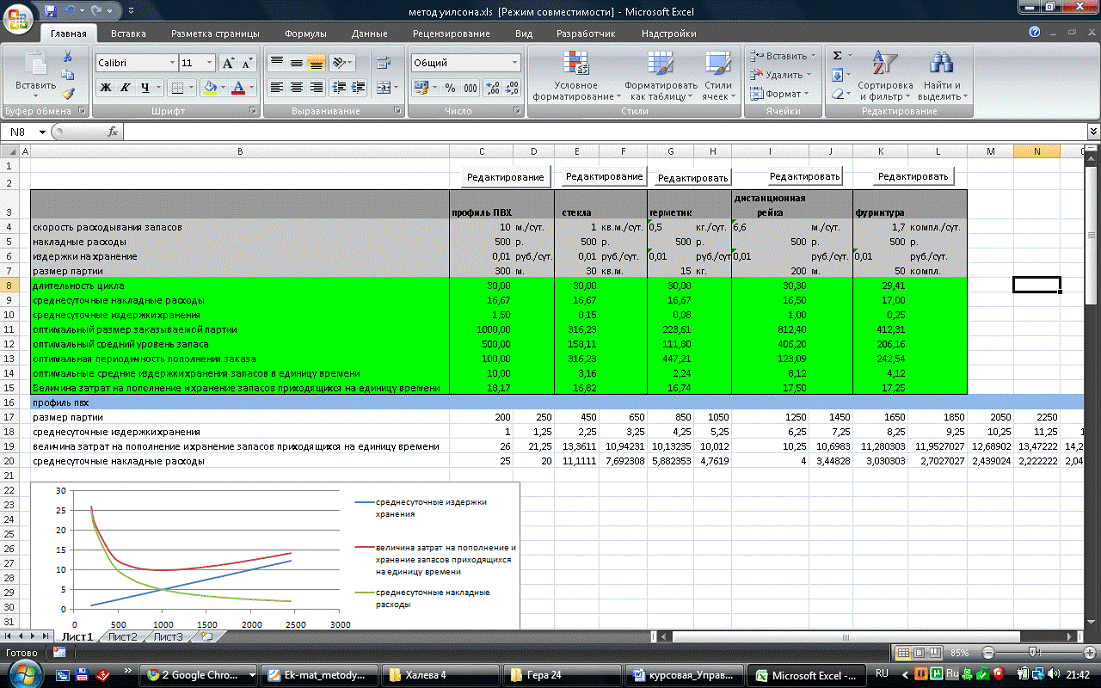Click the AutoSum sigma icon

837,56
